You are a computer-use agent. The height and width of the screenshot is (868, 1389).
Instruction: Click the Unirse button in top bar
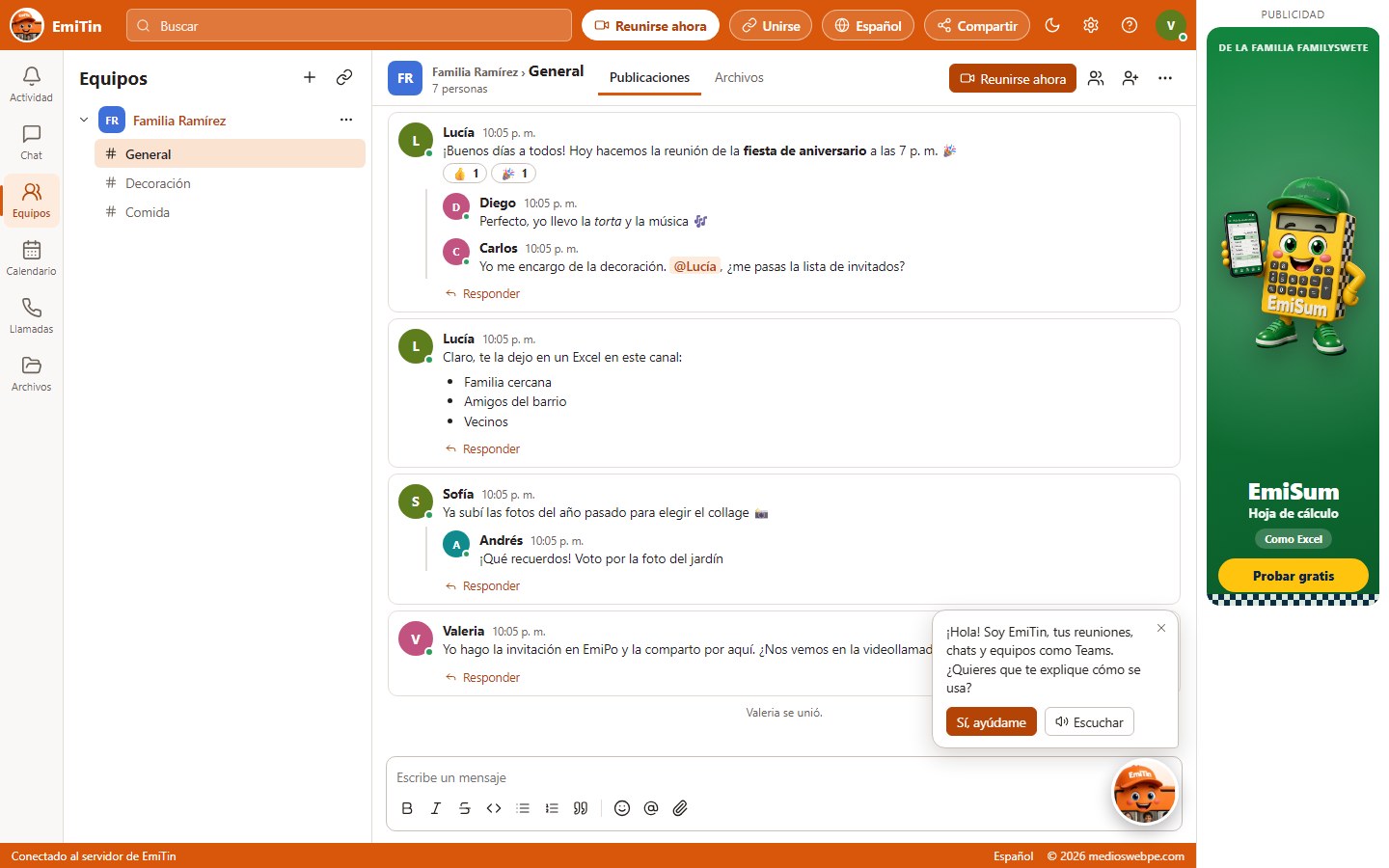771,26
